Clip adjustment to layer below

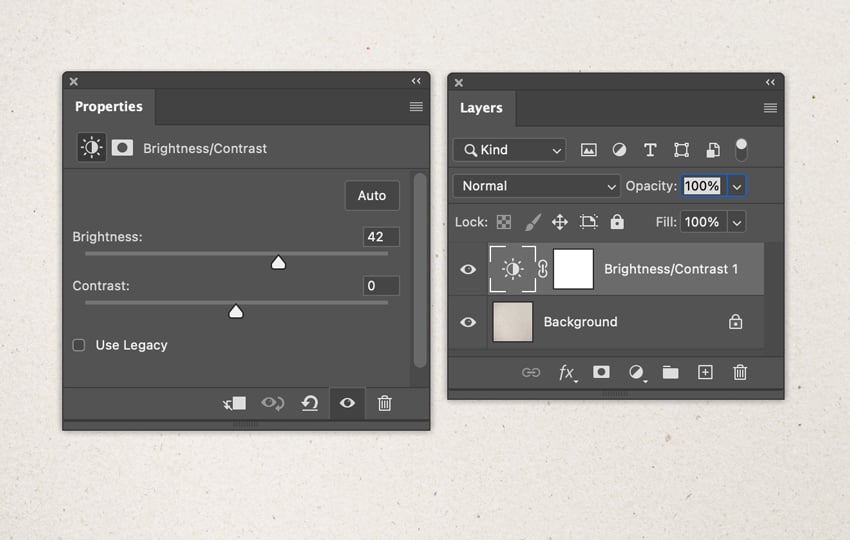click(234, 403)
